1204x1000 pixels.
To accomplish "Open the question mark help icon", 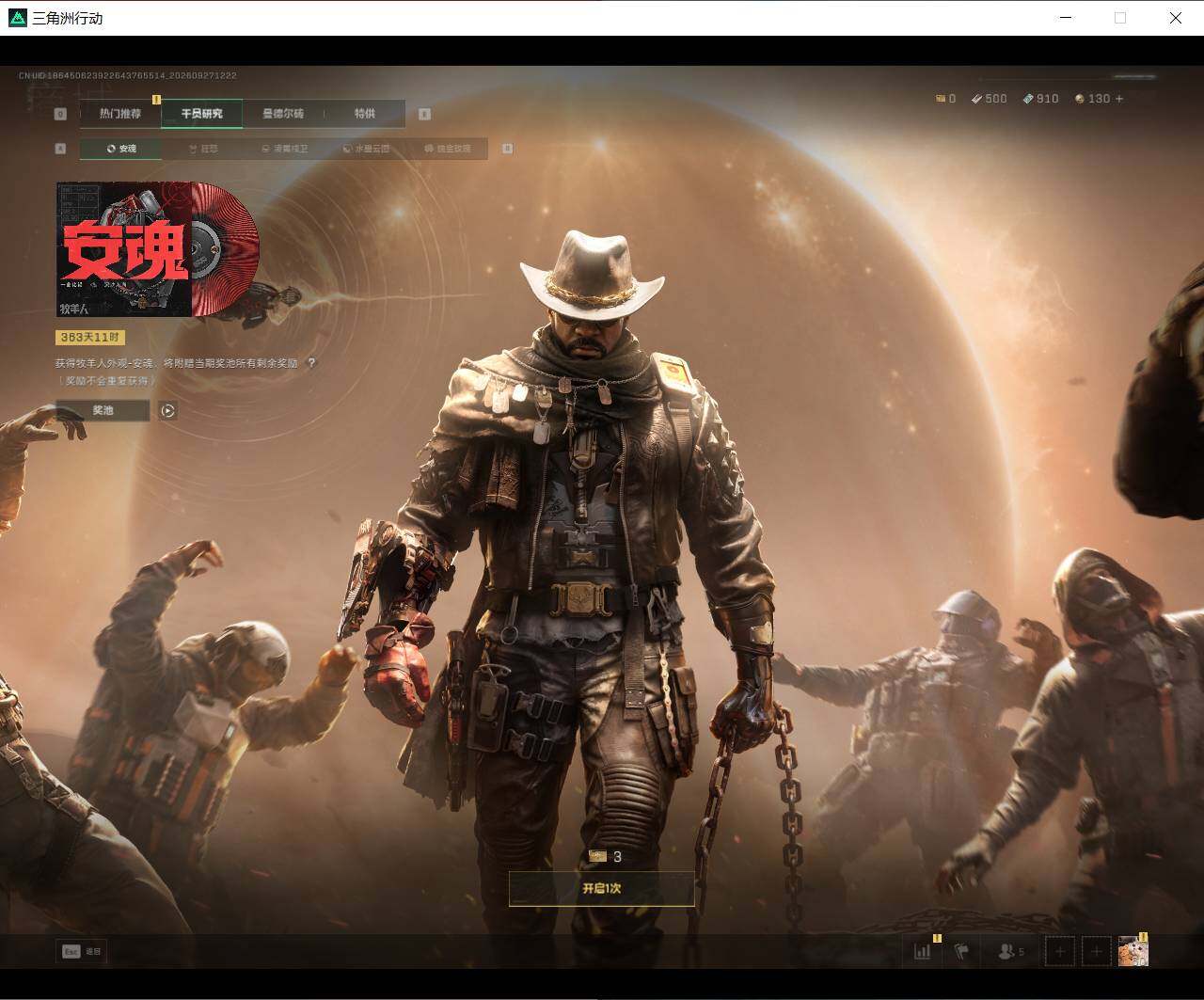I will pyautogui.click(x=311, y=363).
